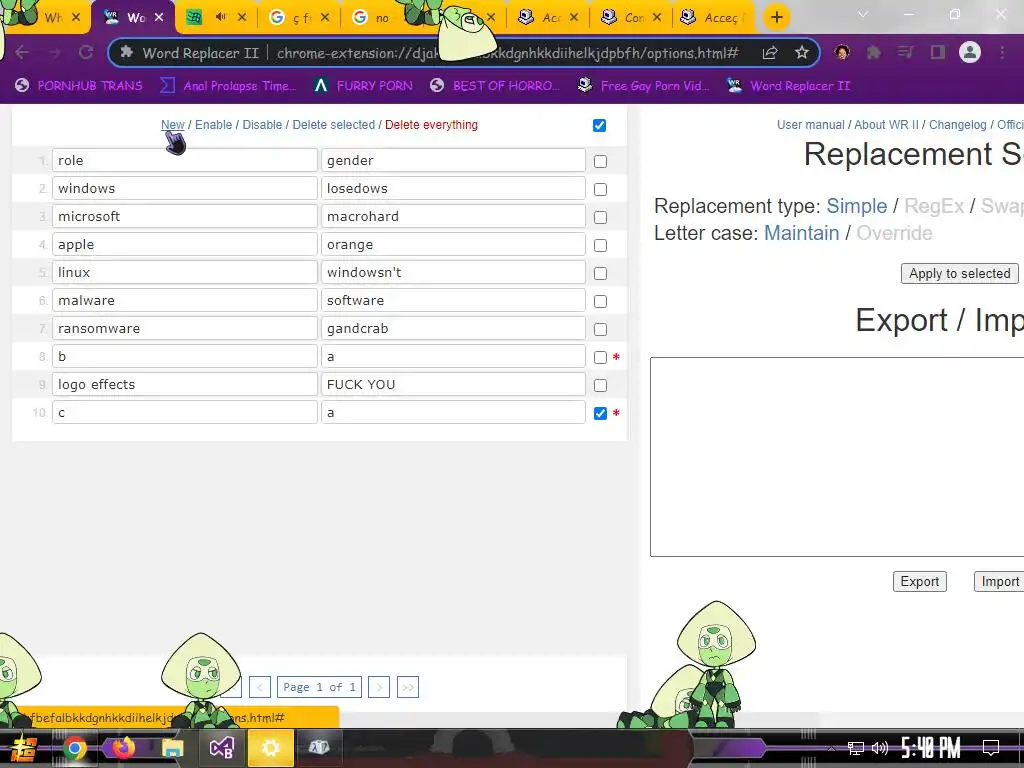Open the Changelog link
1024x768 pixels.
pyautogui.click(x=957, y=125)
